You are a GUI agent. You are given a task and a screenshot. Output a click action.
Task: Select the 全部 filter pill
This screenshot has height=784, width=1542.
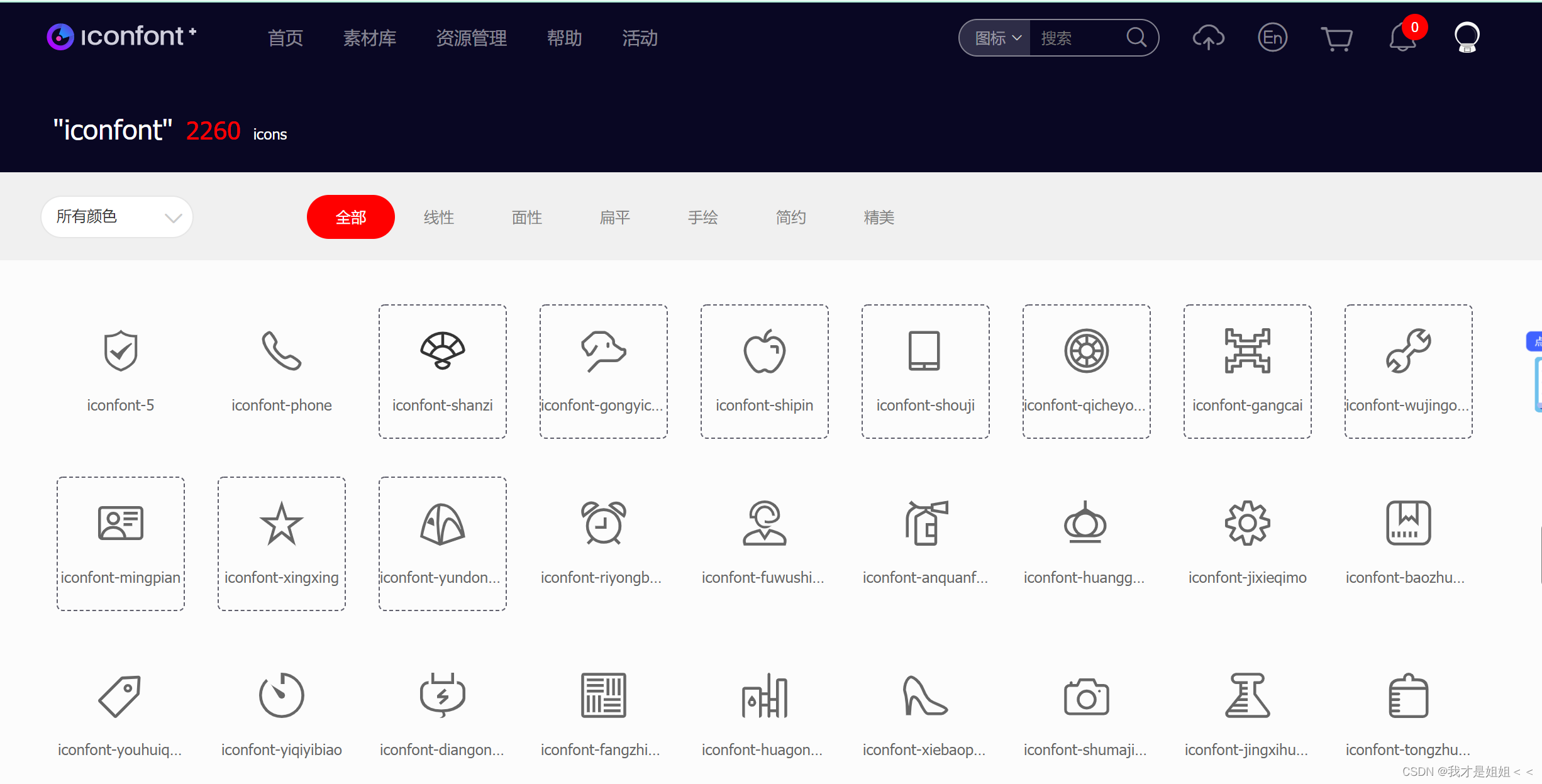point(350,217)
